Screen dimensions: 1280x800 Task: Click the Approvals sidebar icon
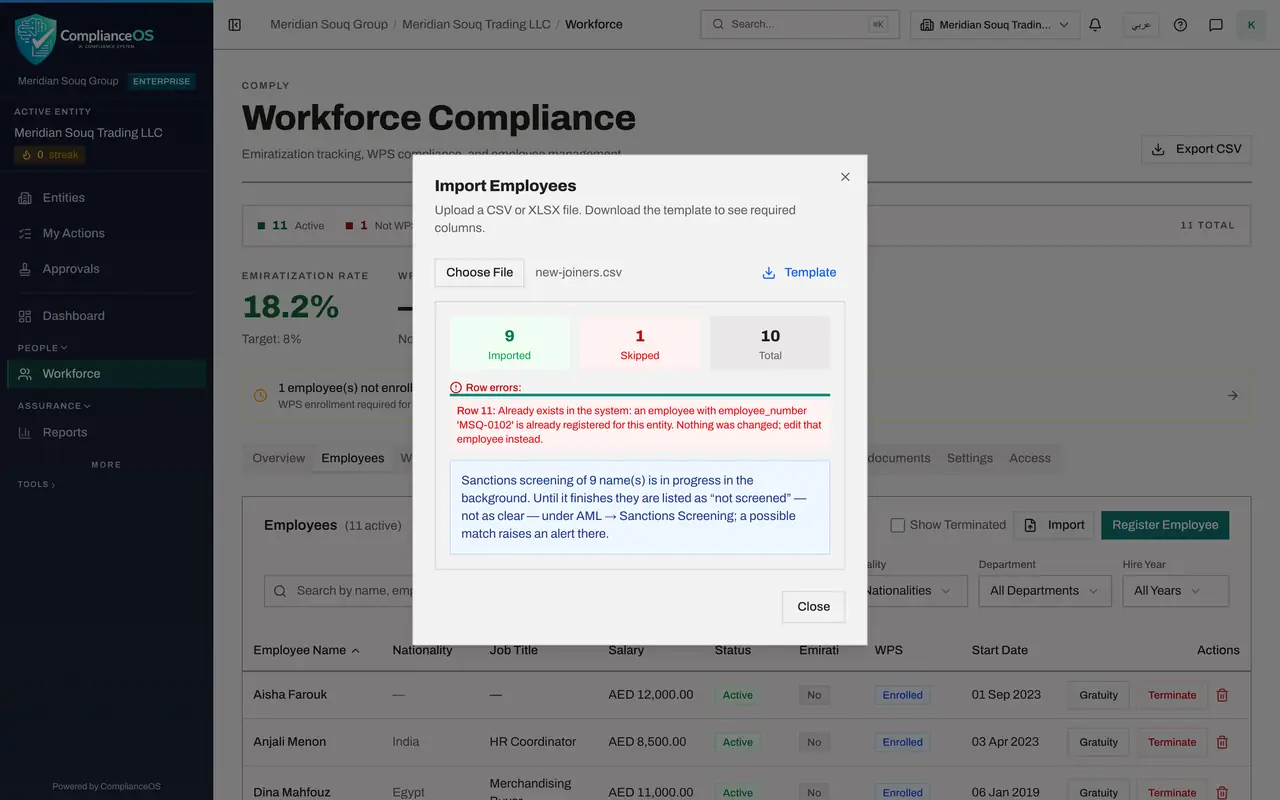pos(25,269)
